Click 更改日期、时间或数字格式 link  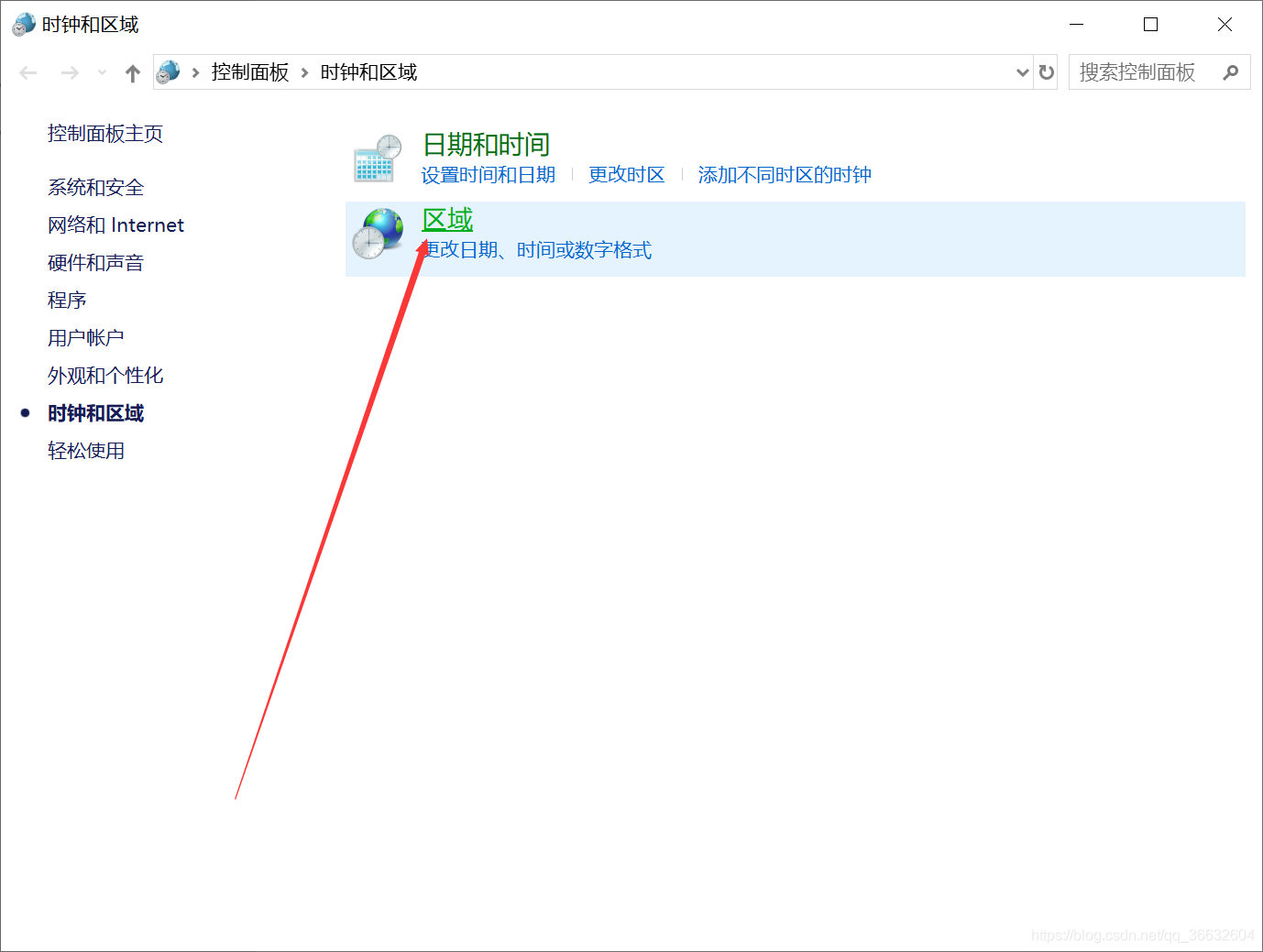click(537, 250)
